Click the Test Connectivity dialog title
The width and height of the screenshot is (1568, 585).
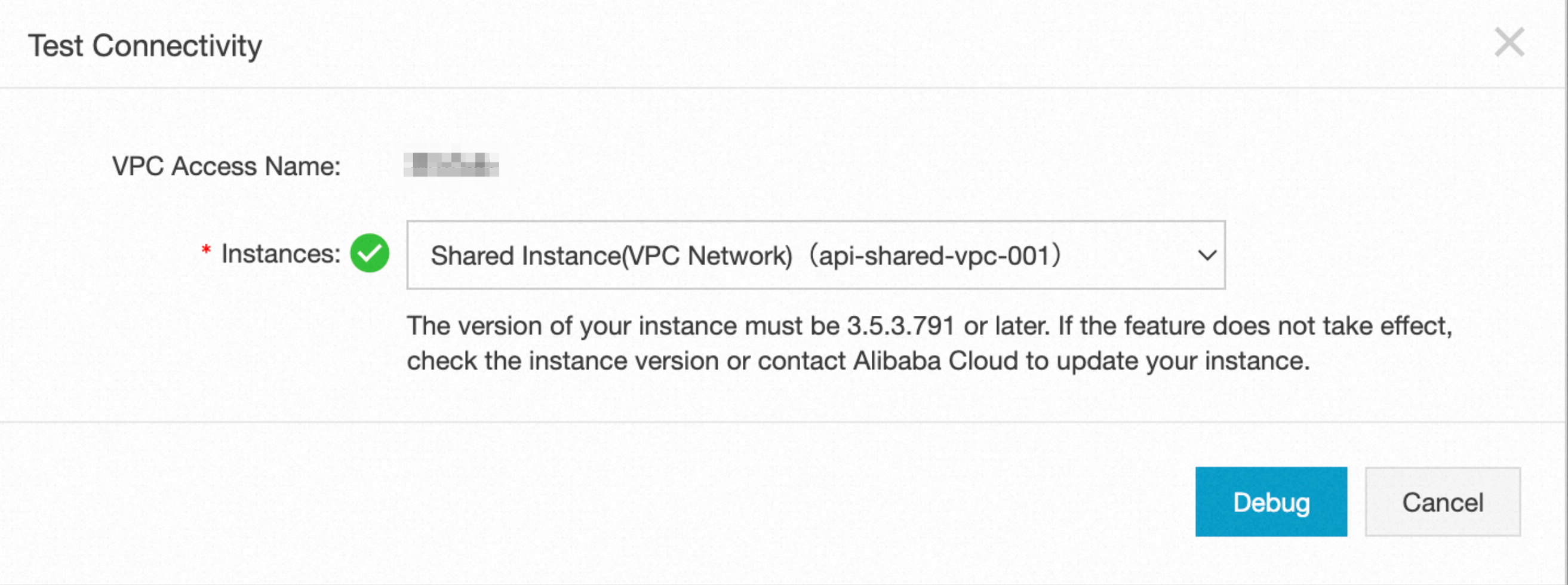tap(145, 45)
